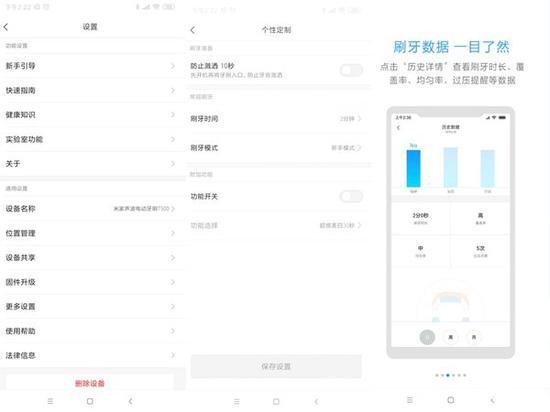The image size is (550, 412).
Task: Toggle the 功能开关 switch
Action: click(x=351, y=196)
